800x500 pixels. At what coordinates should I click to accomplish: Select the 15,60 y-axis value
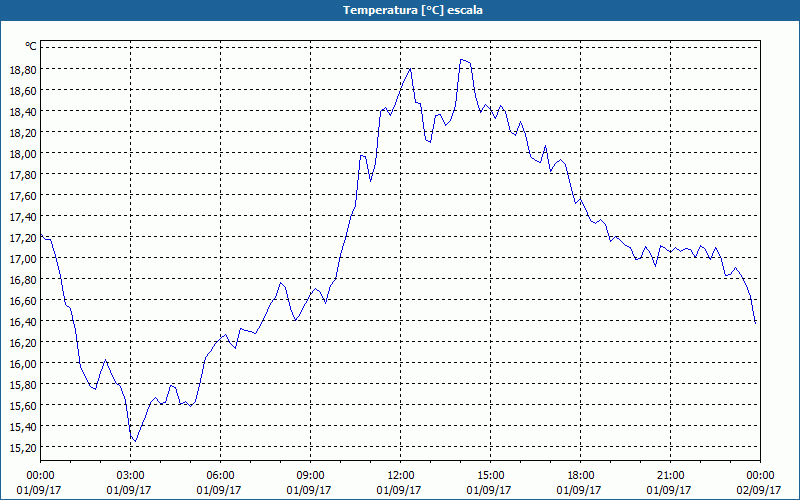pos(23,406)
